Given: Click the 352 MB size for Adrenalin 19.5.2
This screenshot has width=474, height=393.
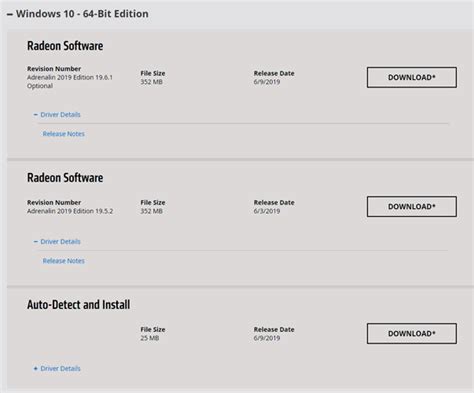Looking at the screenshot, I should [x=151, y=211].
